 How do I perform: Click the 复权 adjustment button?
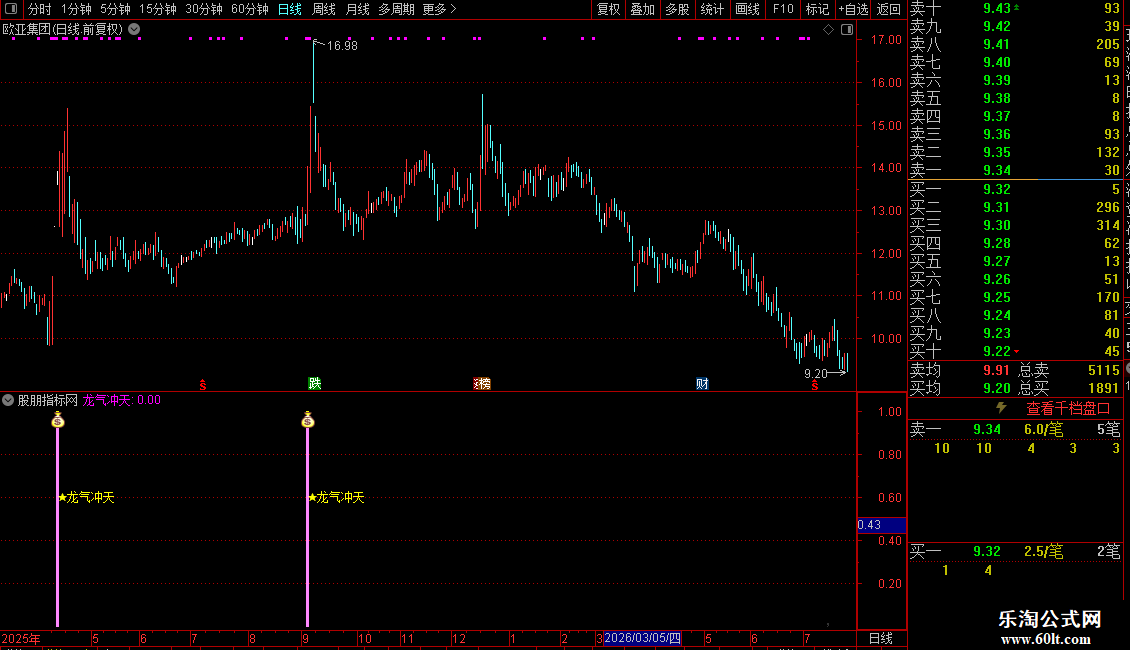[x=608, y=9]
